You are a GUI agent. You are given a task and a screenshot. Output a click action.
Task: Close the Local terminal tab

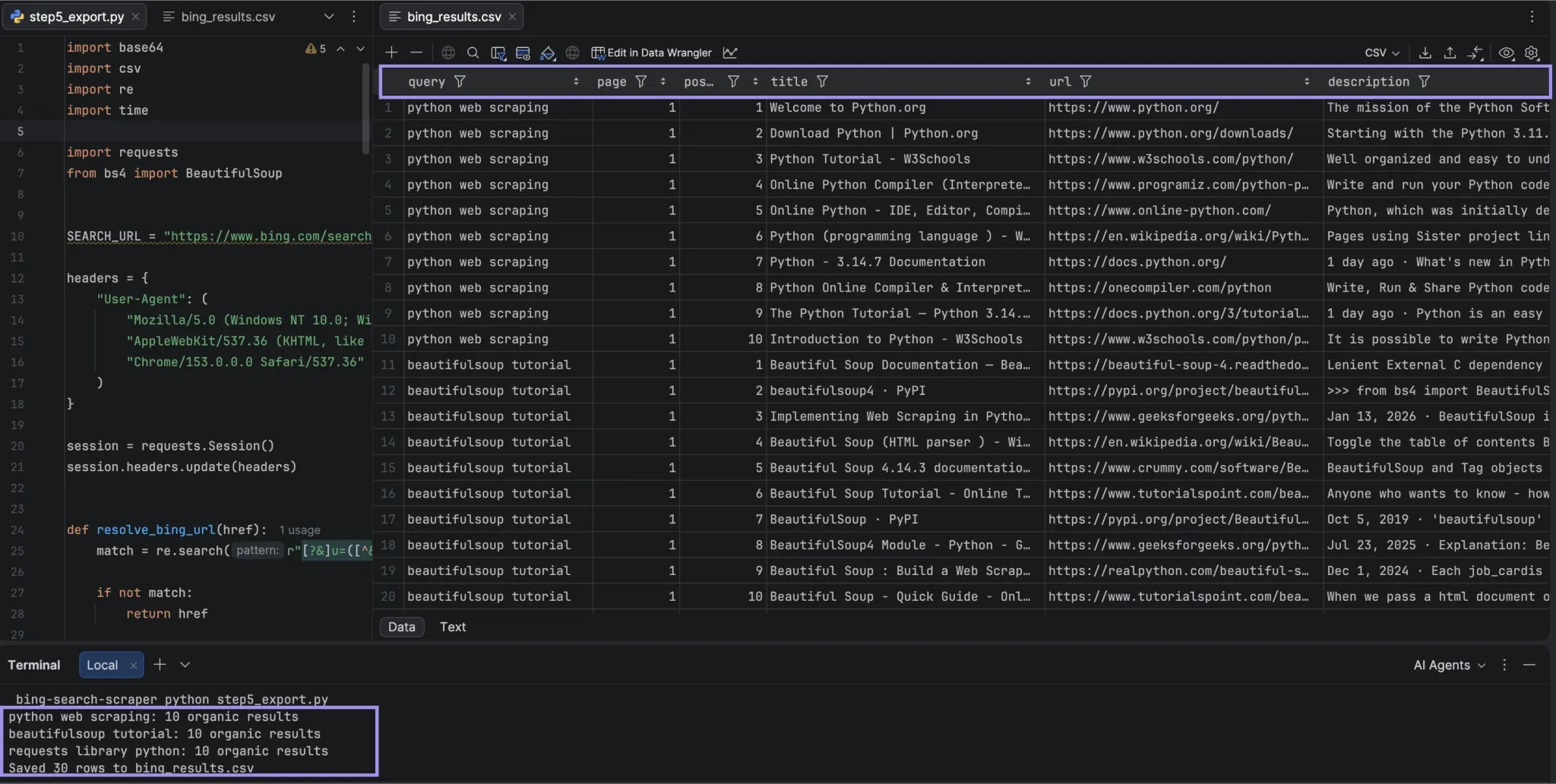(133, 665)
